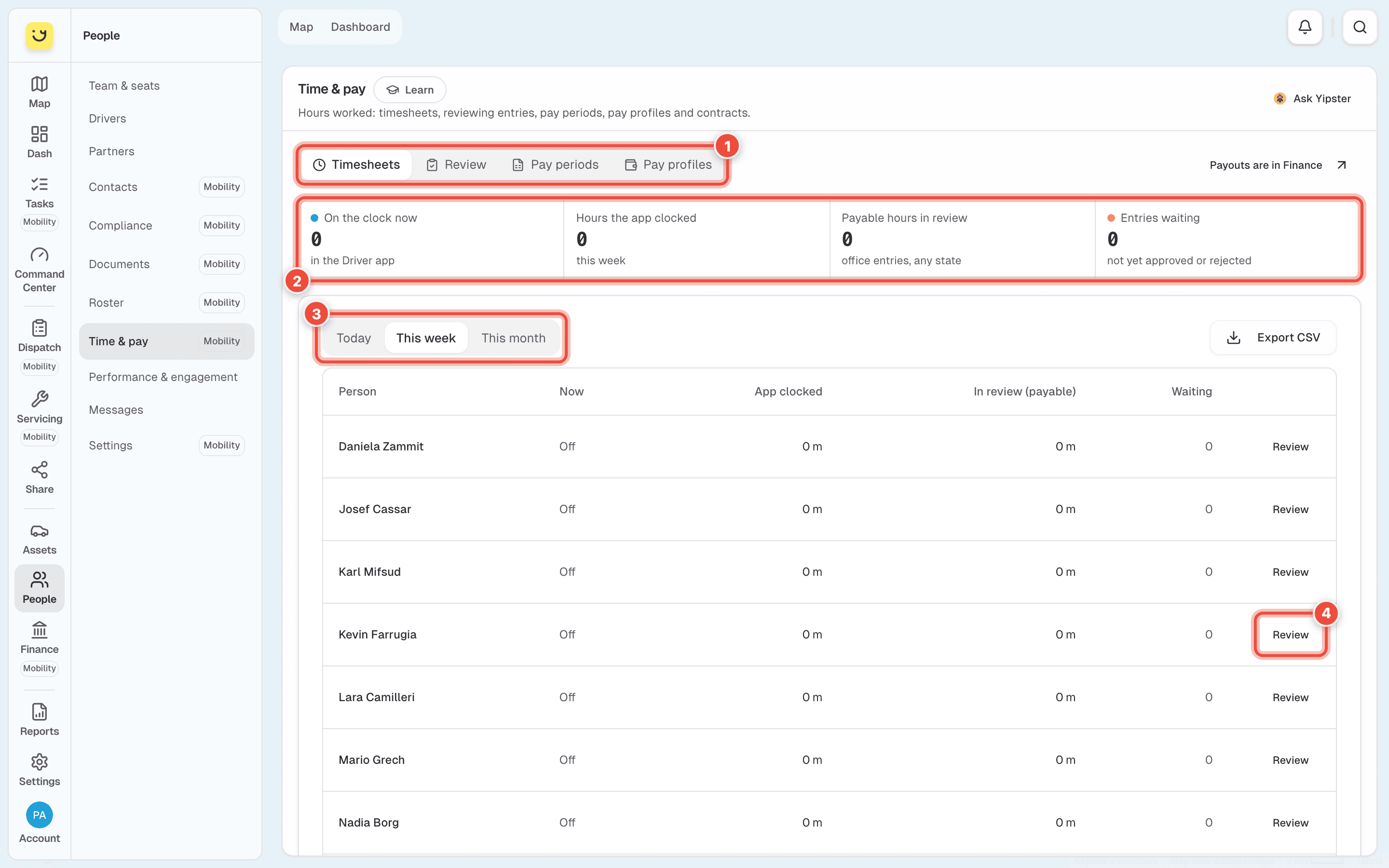This screenshot has width=1389, height=868.
Task: Review Mario Grech's entries
Action: click(1290, 759)
